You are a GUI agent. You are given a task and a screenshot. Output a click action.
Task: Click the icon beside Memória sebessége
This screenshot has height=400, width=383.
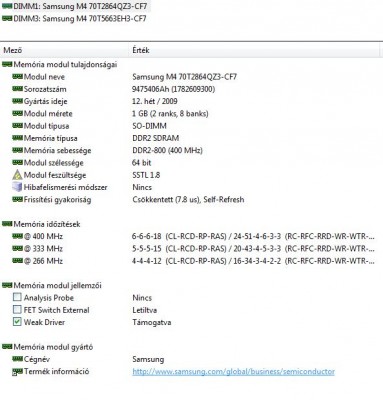point(17,150)
